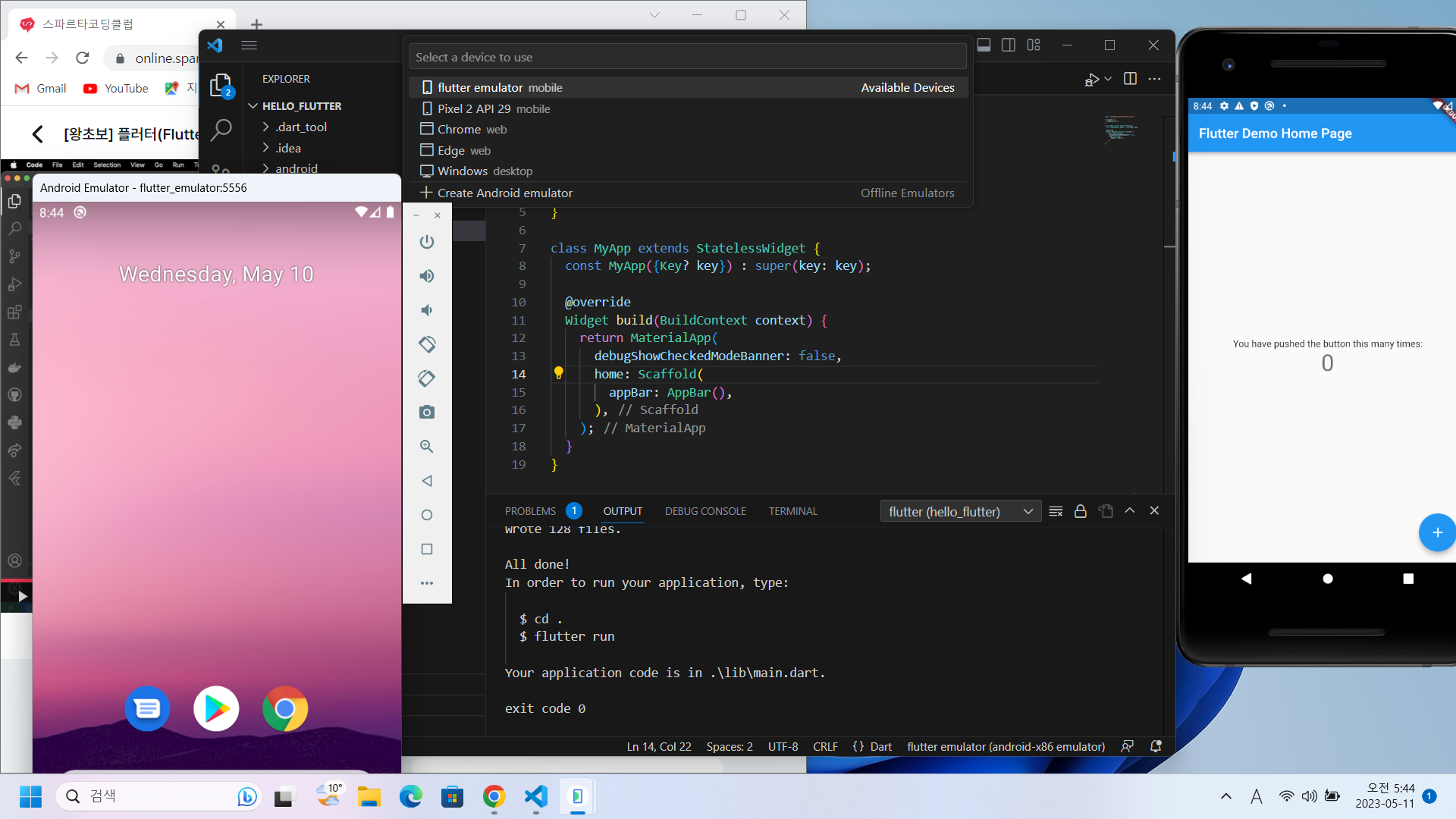Toggle the output scroll lock

1081,511
